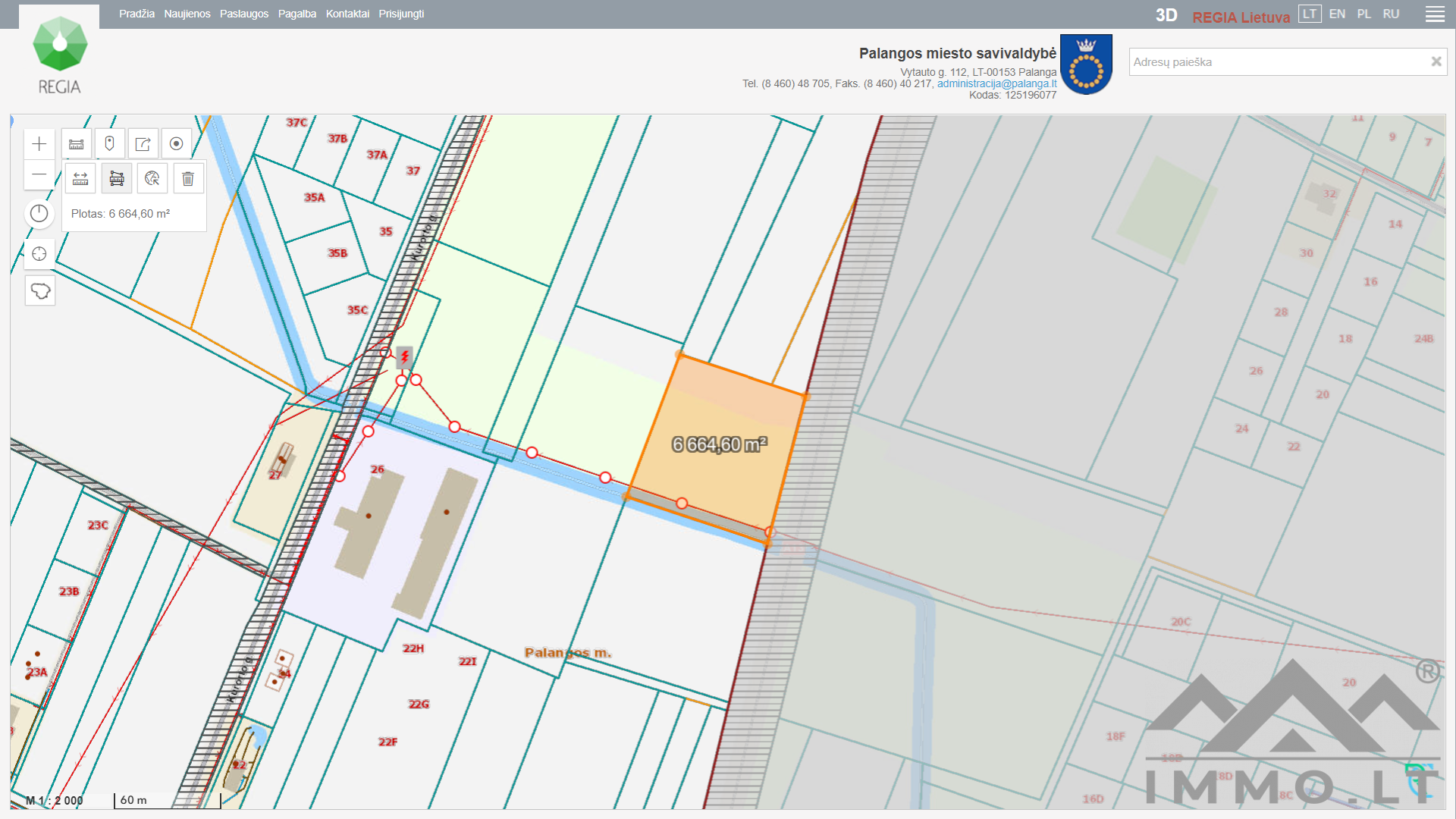The width and height of the screenshot is (1456, 819).
Task: Click administracija@palanga.lt email link
Action: (x=996, y=83)
